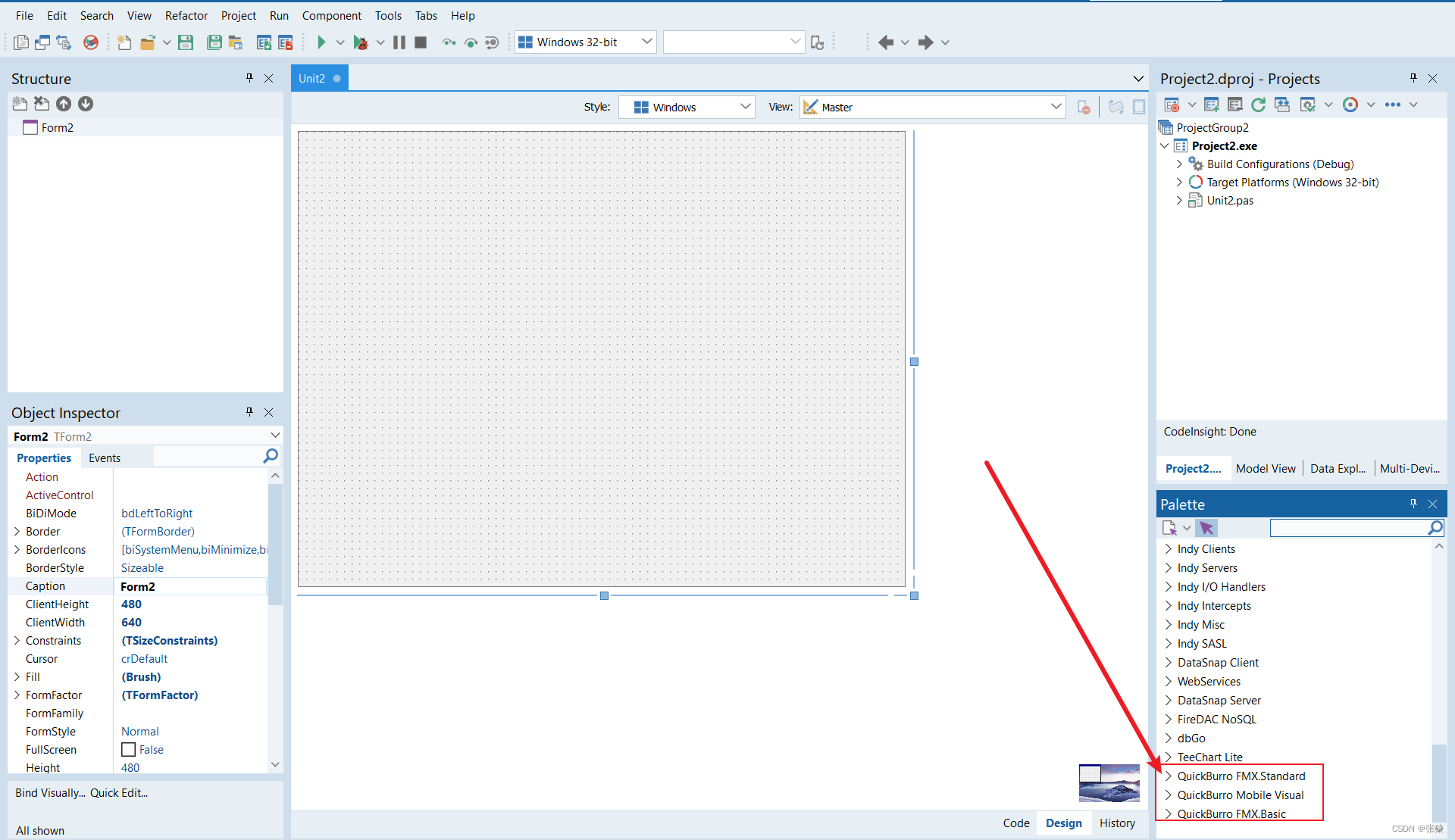This screenshot has width=1455, height=840.
Task: Click the Stop program square icon
Action: (421, 42)
